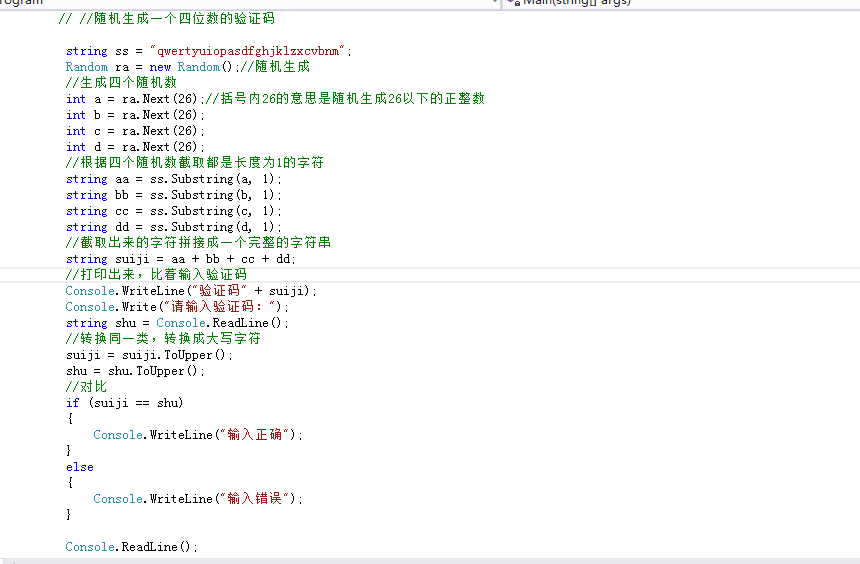Click the line Console.Write("请输入验证码：")
The image size is (860, 564).
point(177,307)
